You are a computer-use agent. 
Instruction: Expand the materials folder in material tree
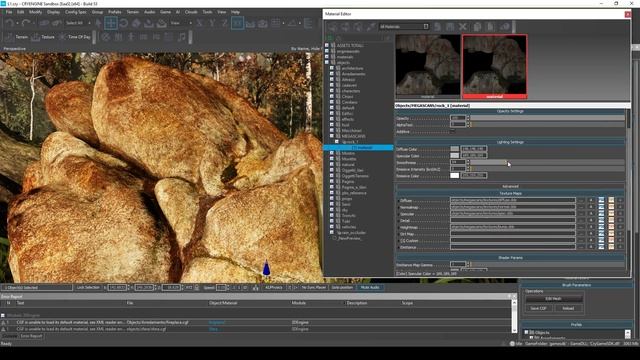coord(327,57)
